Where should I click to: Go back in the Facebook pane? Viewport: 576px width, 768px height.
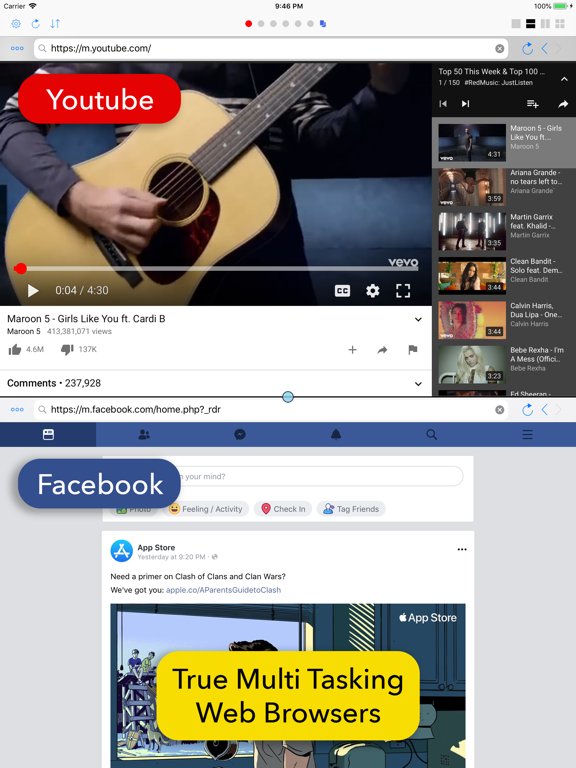click(x=545, y=409)
